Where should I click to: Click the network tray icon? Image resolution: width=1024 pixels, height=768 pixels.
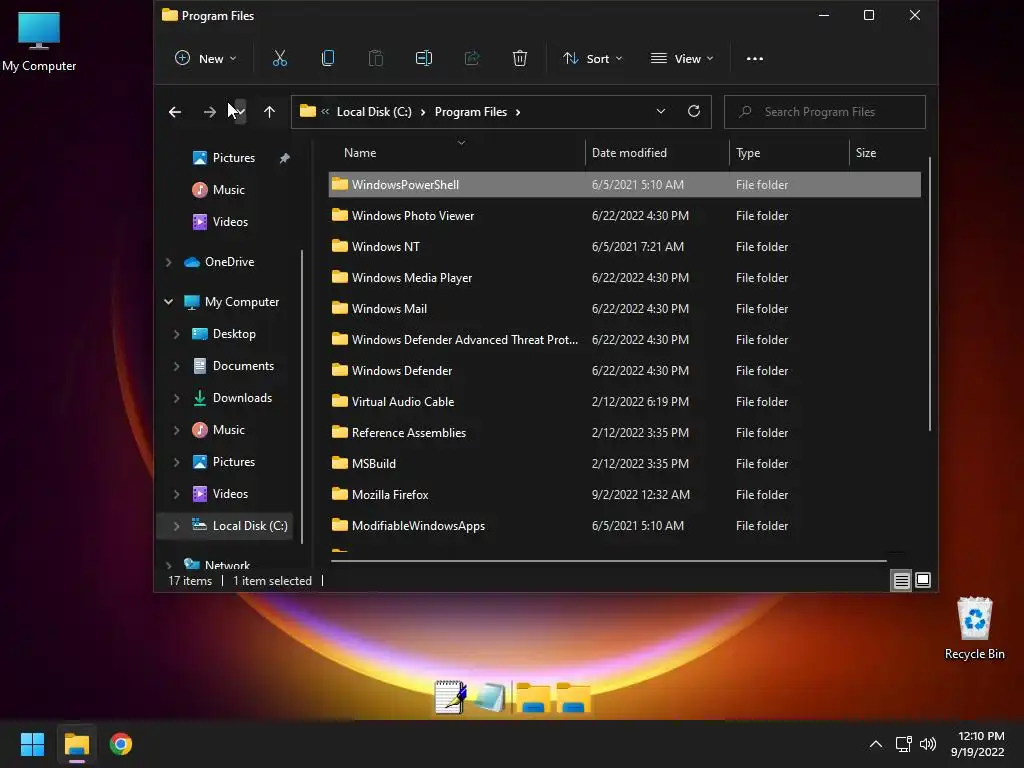point(904,744)
